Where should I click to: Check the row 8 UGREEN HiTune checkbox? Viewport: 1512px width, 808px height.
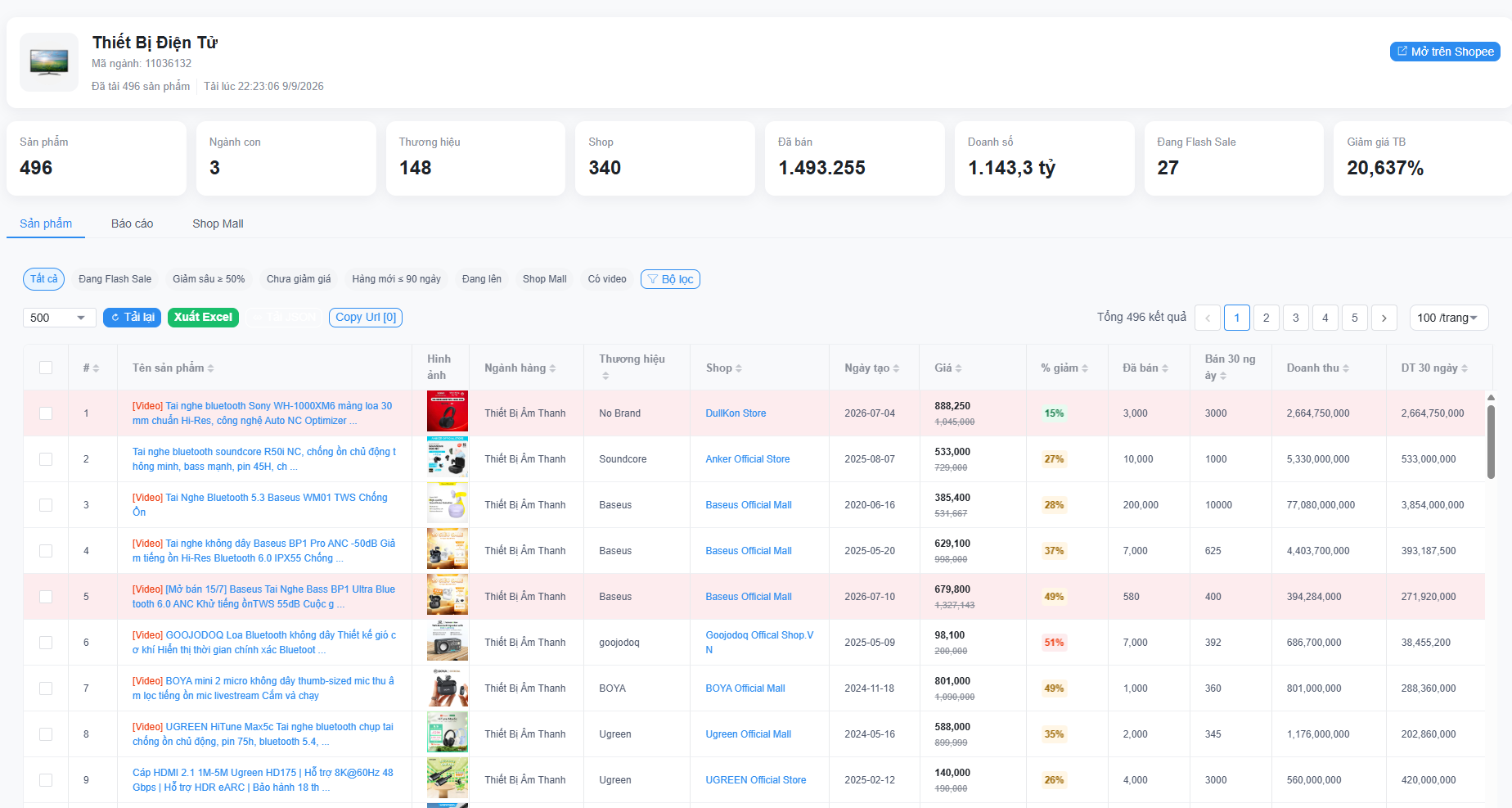46,734
